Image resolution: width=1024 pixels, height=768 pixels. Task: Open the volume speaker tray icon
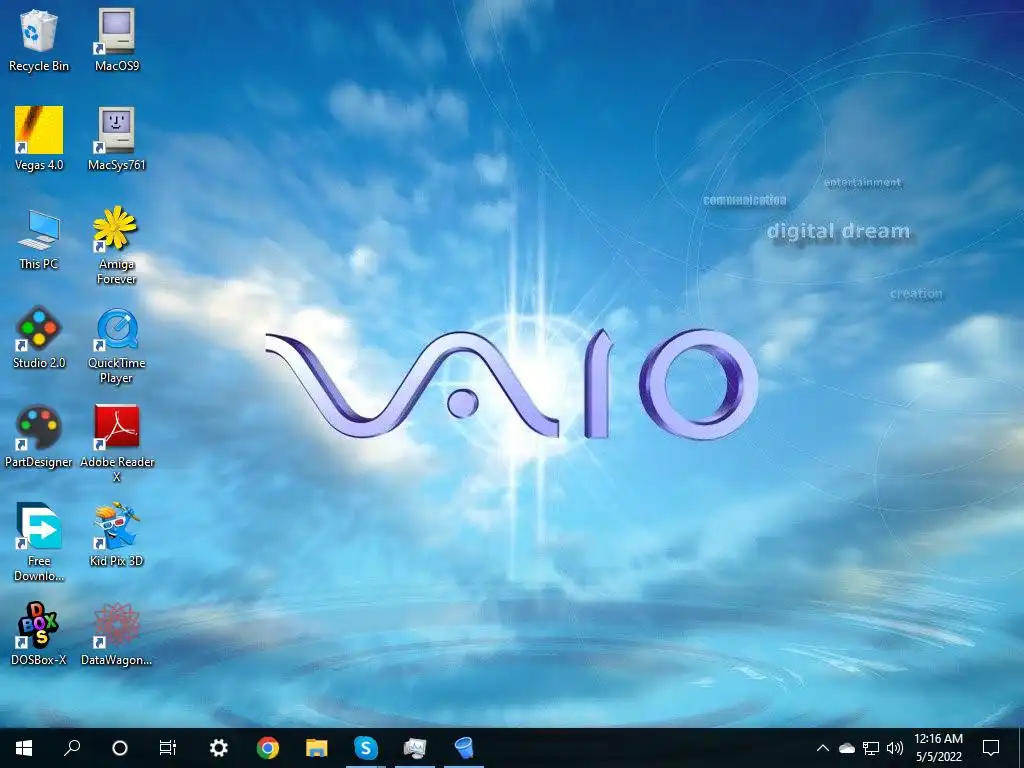coord(895,748)
